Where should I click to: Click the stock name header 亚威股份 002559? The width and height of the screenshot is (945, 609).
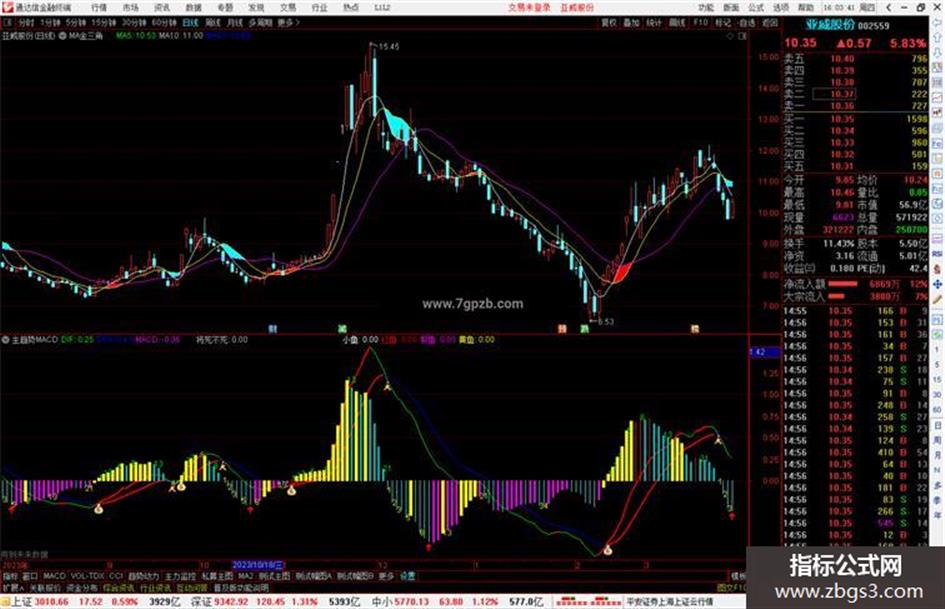pyautogui.click(x=847, y=25)
